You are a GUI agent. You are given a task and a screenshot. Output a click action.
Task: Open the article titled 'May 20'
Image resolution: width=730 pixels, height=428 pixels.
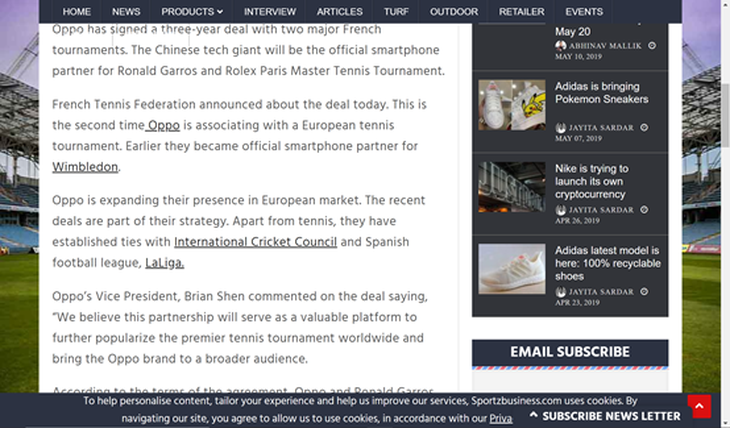tap(572, 32)
